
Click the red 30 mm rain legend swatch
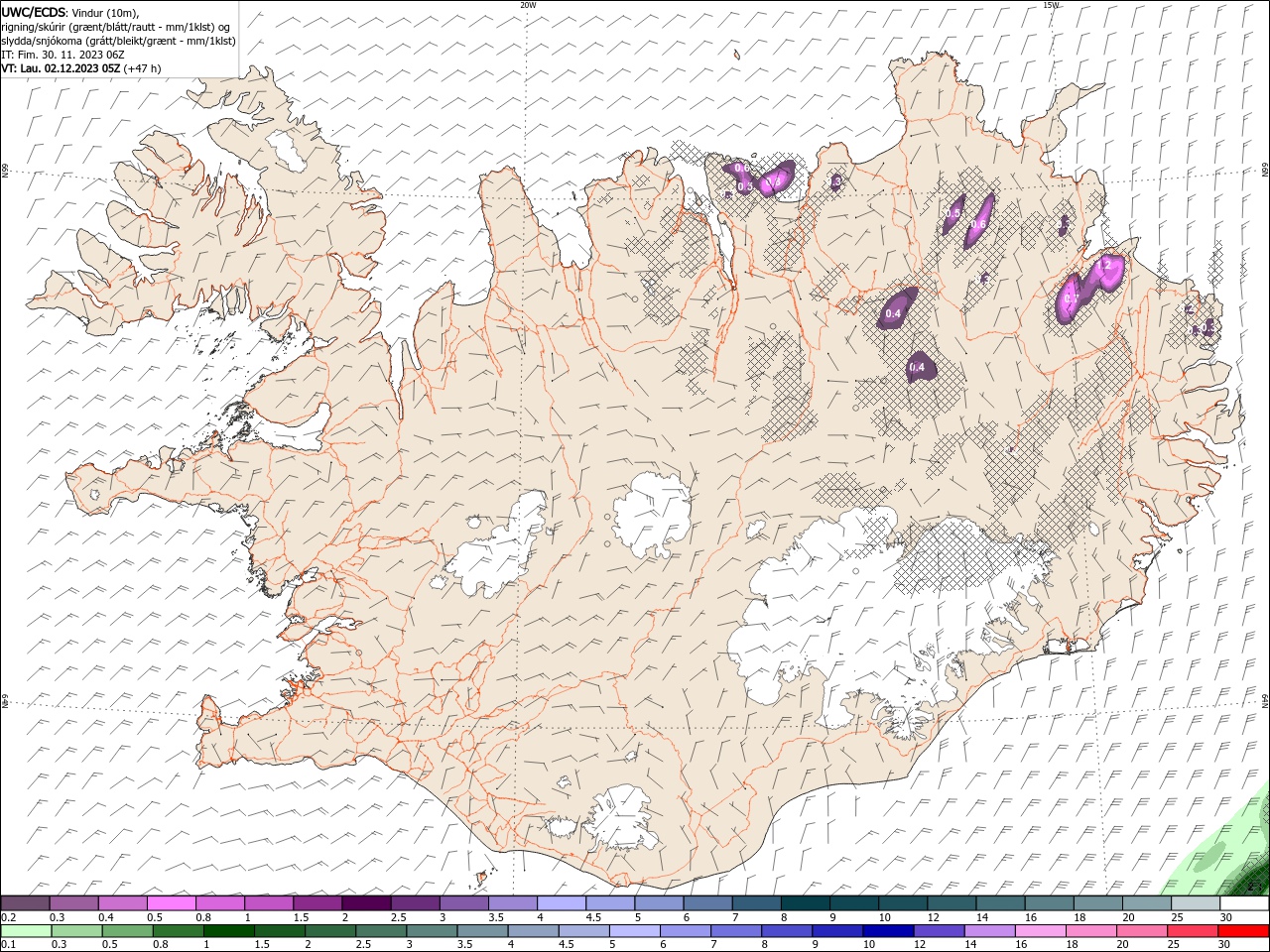(1244, 930)
